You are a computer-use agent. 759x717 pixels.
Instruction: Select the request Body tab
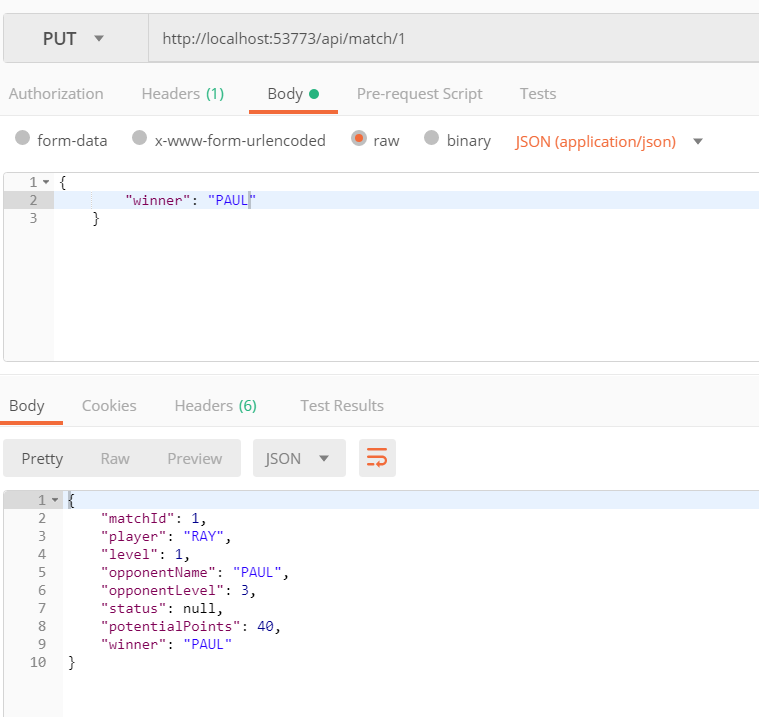(x=293, y=93)
